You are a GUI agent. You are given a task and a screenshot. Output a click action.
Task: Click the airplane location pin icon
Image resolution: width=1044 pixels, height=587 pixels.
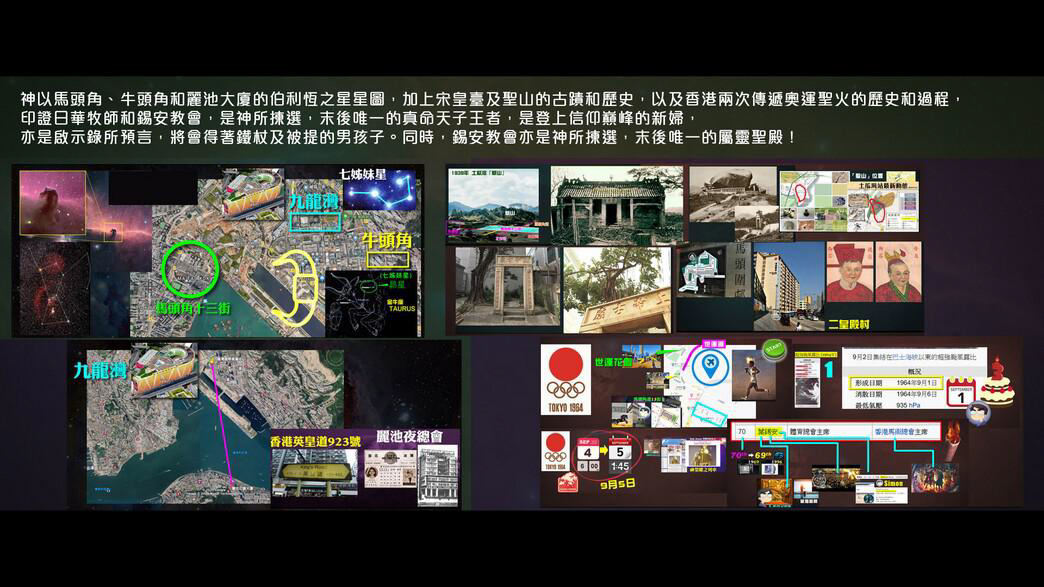pos(710,366)
